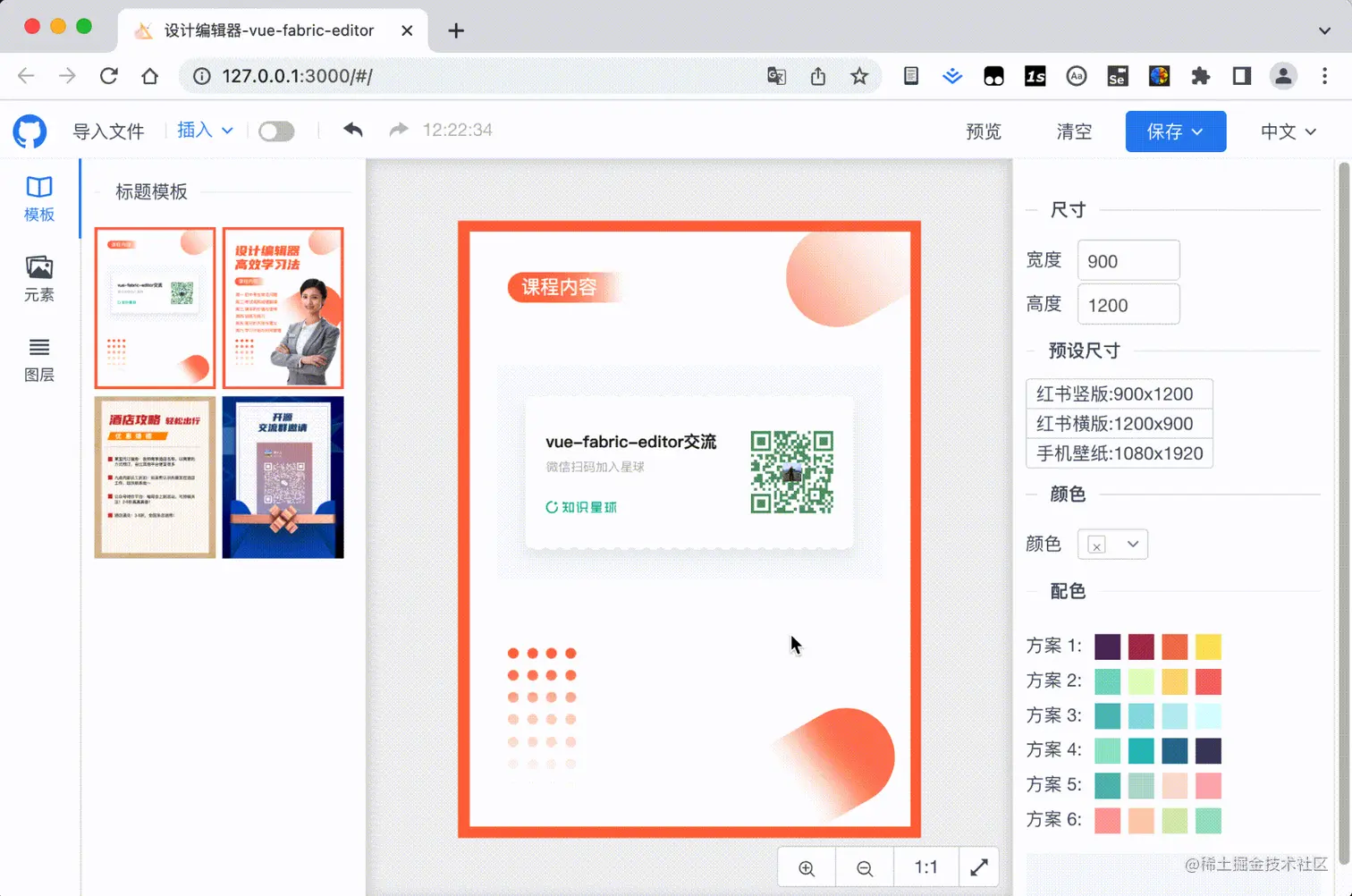View site information icon

[202, 76]
